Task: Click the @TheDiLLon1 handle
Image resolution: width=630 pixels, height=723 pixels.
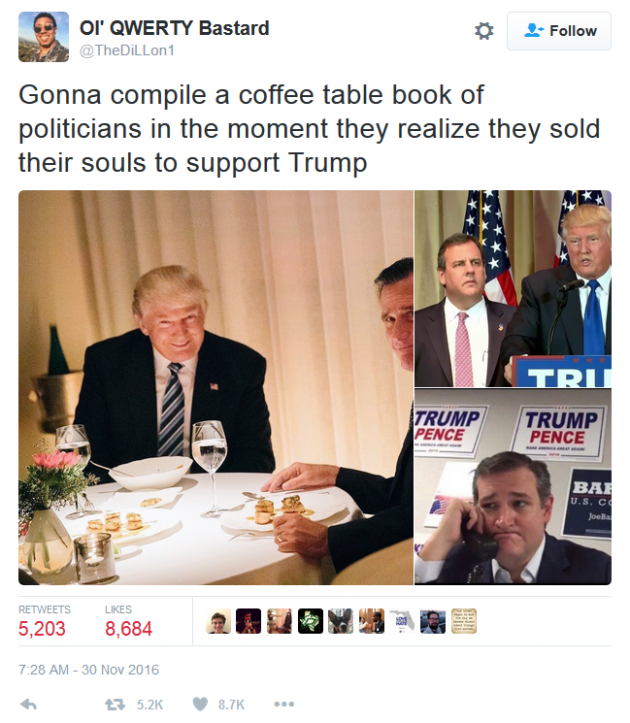Action: (127, 50)
